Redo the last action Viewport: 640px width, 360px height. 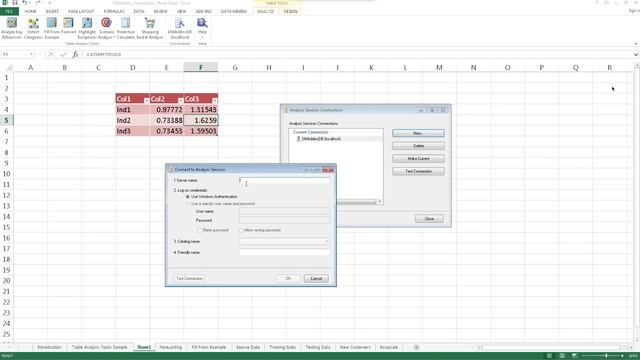click(x=38, y=3)
